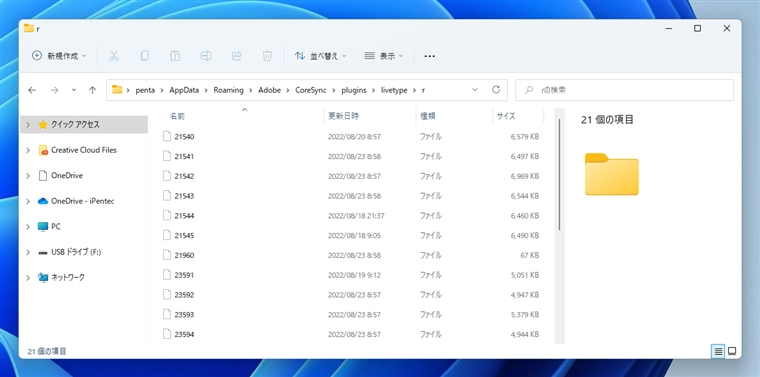Open the 新規作成 (New) menu

tap(59, 56)
